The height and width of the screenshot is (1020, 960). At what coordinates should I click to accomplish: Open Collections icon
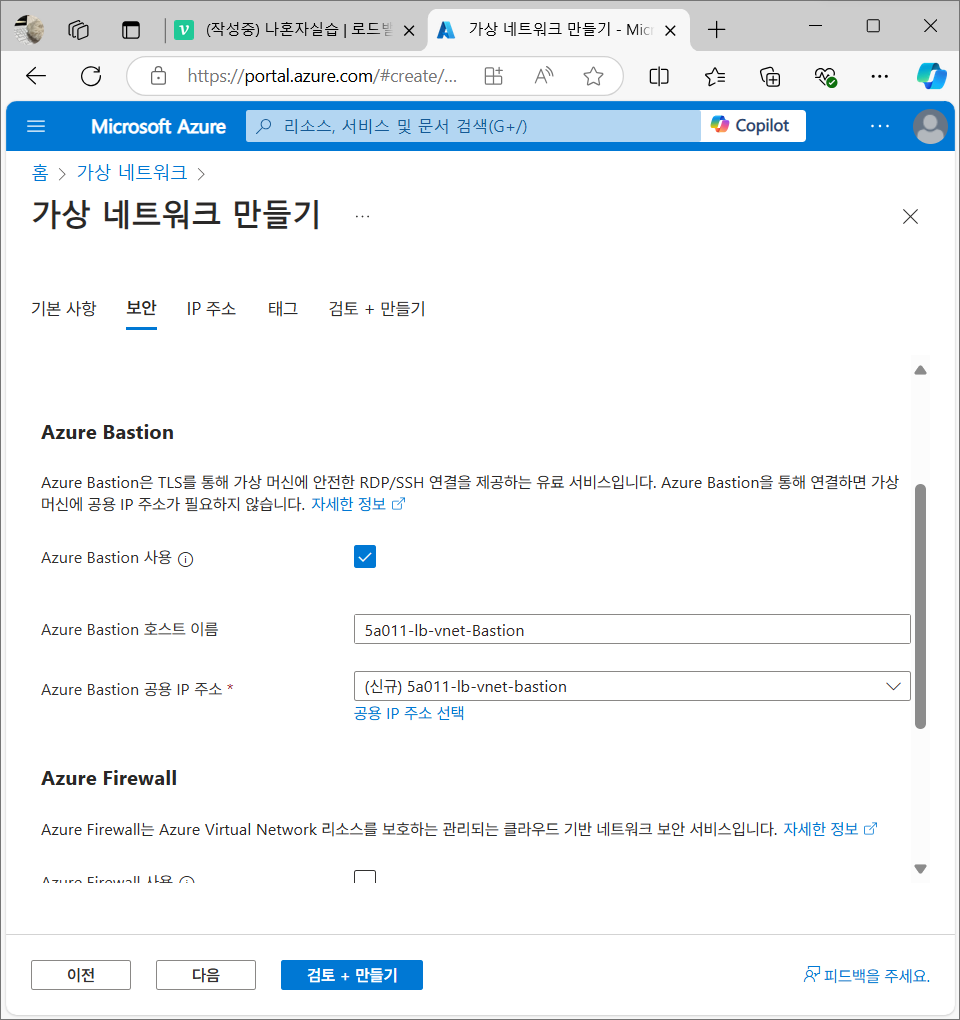(x=770, y=77)
